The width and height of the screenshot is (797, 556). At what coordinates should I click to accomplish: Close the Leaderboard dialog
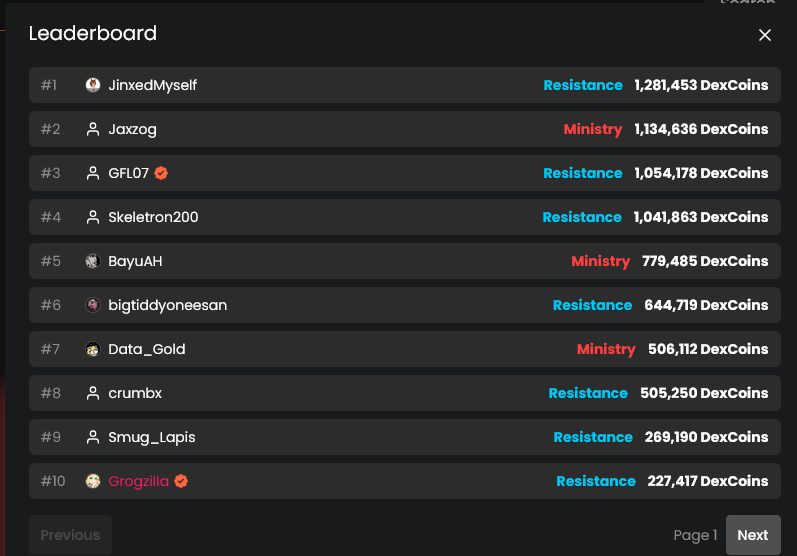coord(765,35)
